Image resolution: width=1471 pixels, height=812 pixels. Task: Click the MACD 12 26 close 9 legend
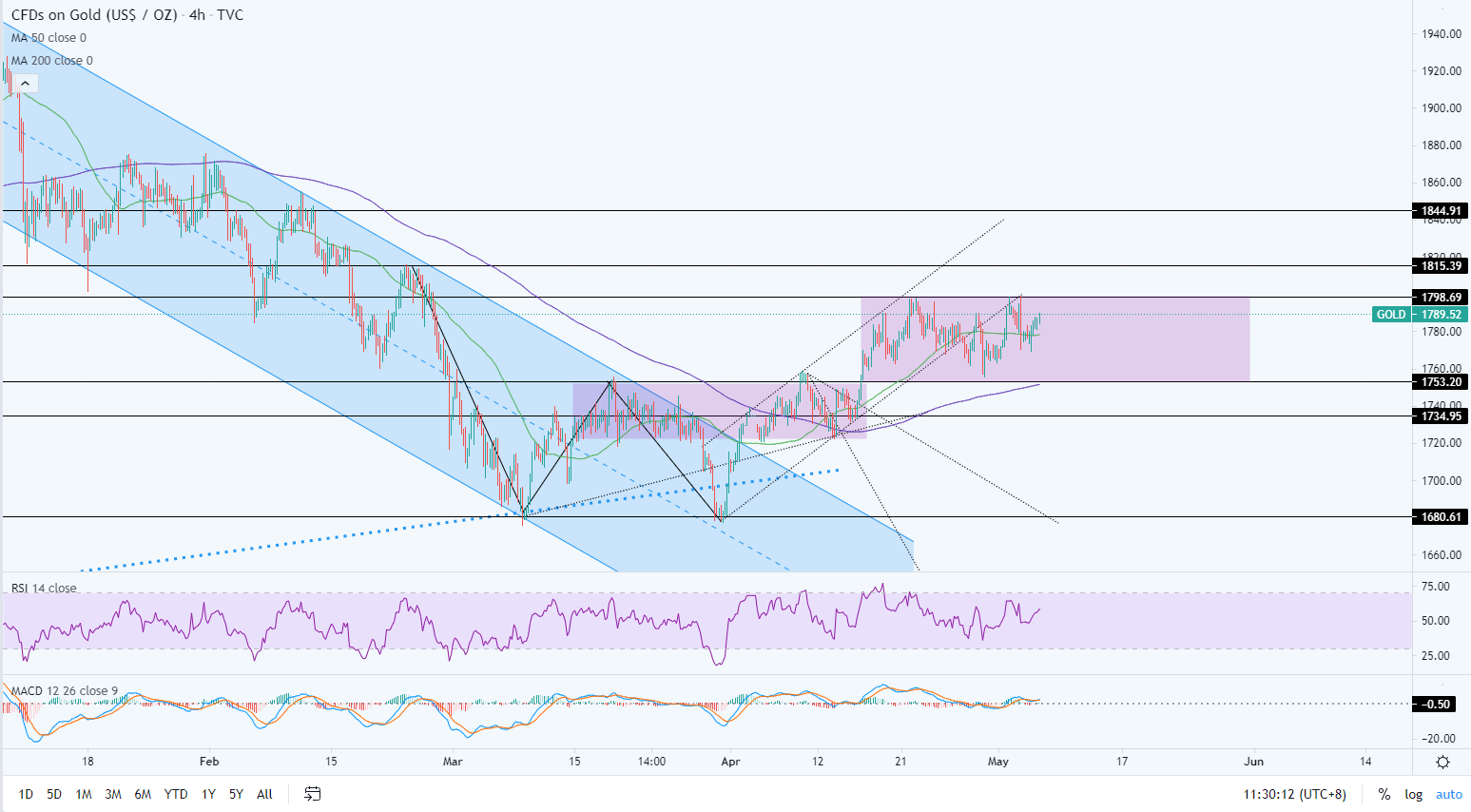[65, 691]
